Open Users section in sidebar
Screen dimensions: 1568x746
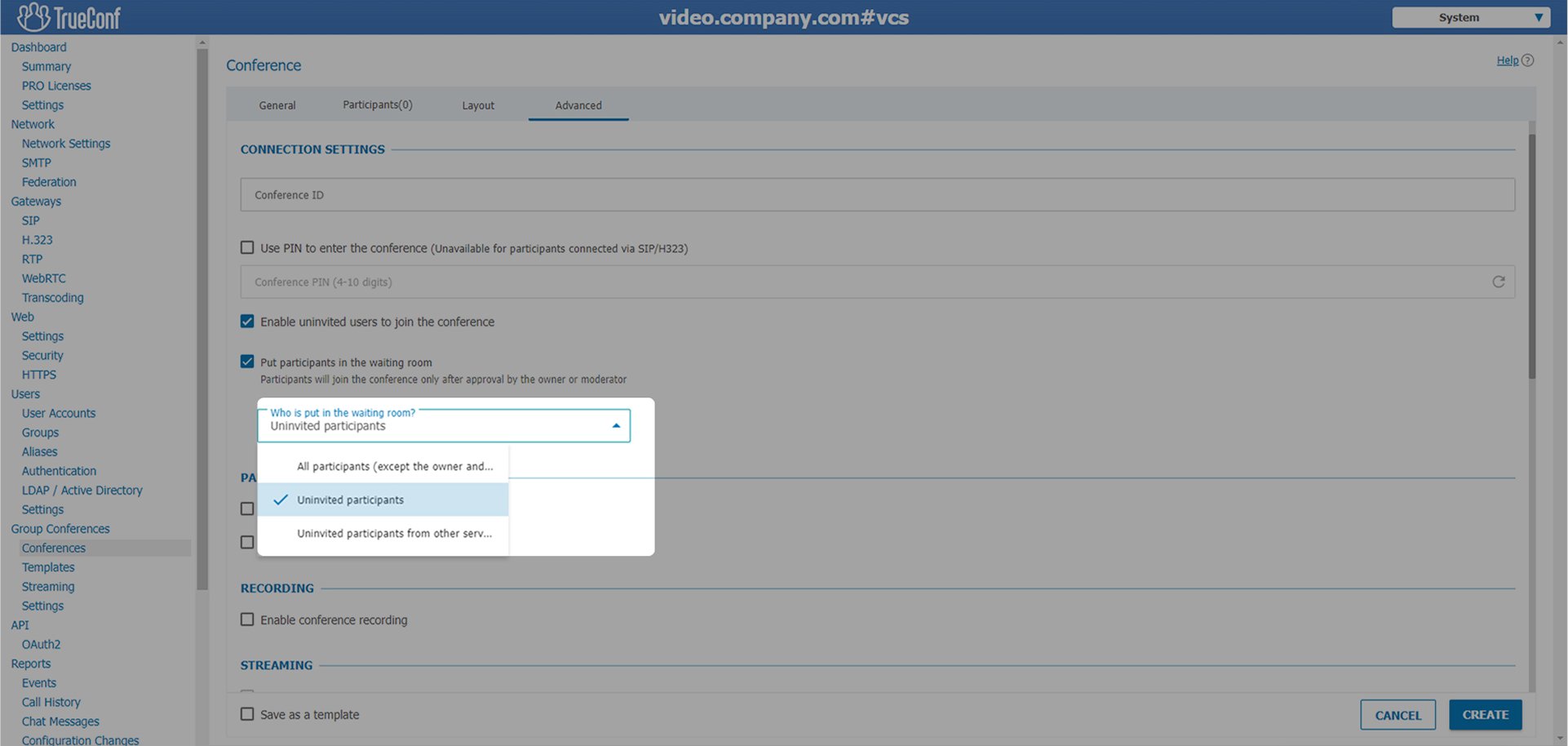pyautogui.click(x=25, y=393)
